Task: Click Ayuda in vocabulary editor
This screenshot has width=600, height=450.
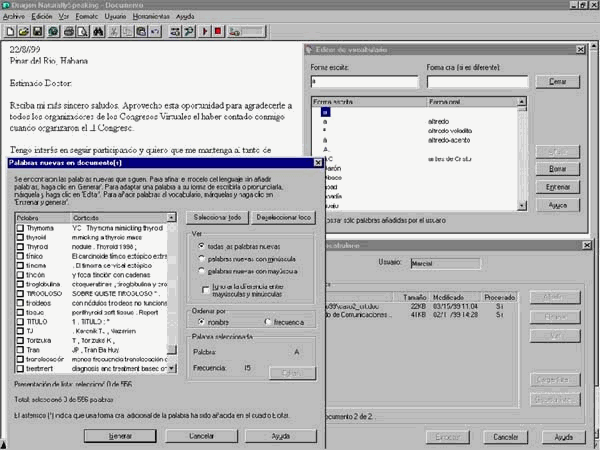Action: (558, 205)
